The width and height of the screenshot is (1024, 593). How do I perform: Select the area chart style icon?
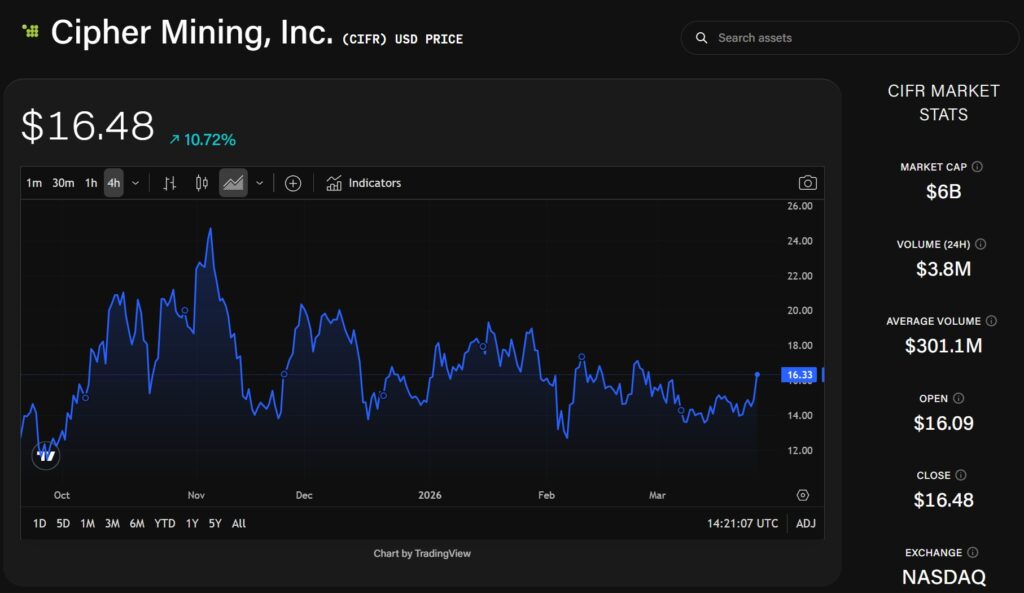[x=233, y=183]
